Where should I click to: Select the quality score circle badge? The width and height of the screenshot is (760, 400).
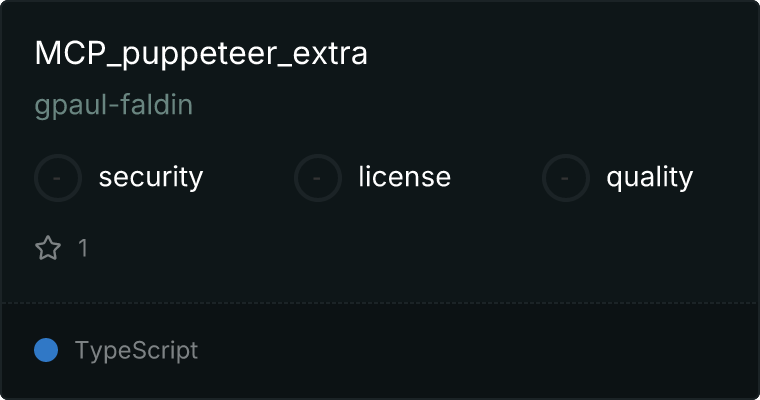pos(566,178)
